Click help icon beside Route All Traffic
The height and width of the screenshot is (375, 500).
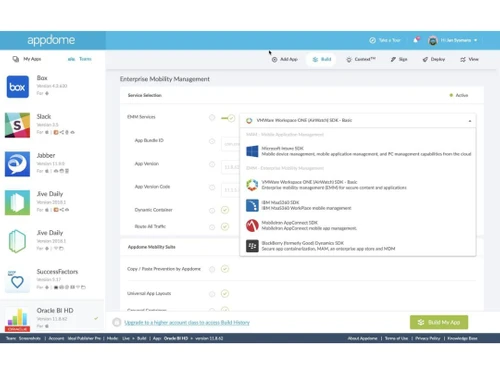(x=212, y=227)
